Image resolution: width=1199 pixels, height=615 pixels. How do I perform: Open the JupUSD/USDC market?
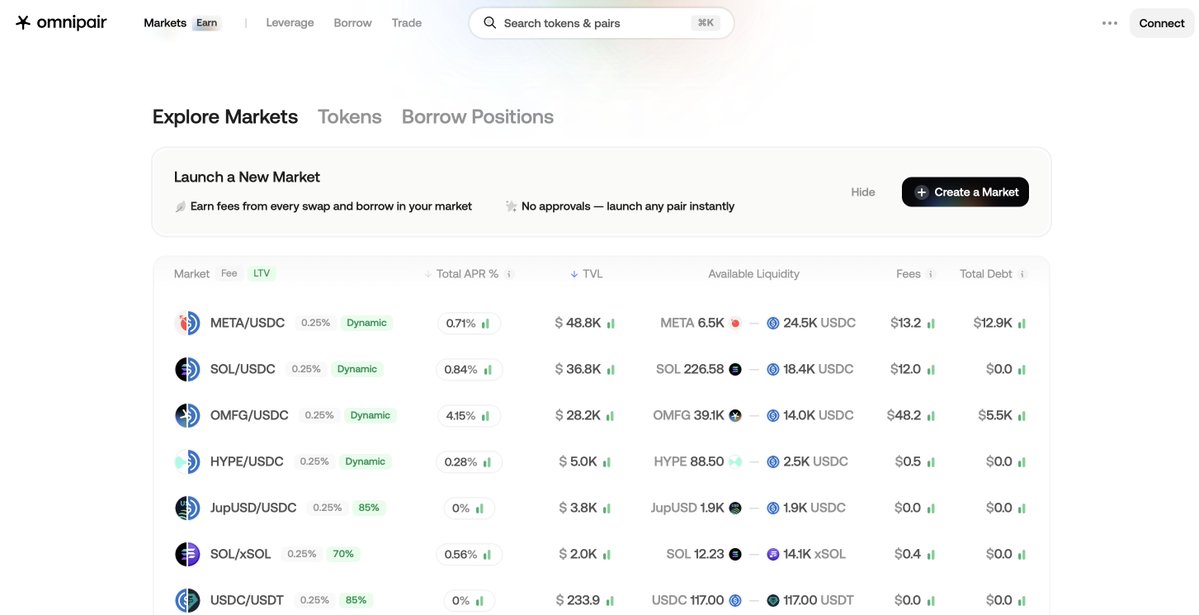253,507
